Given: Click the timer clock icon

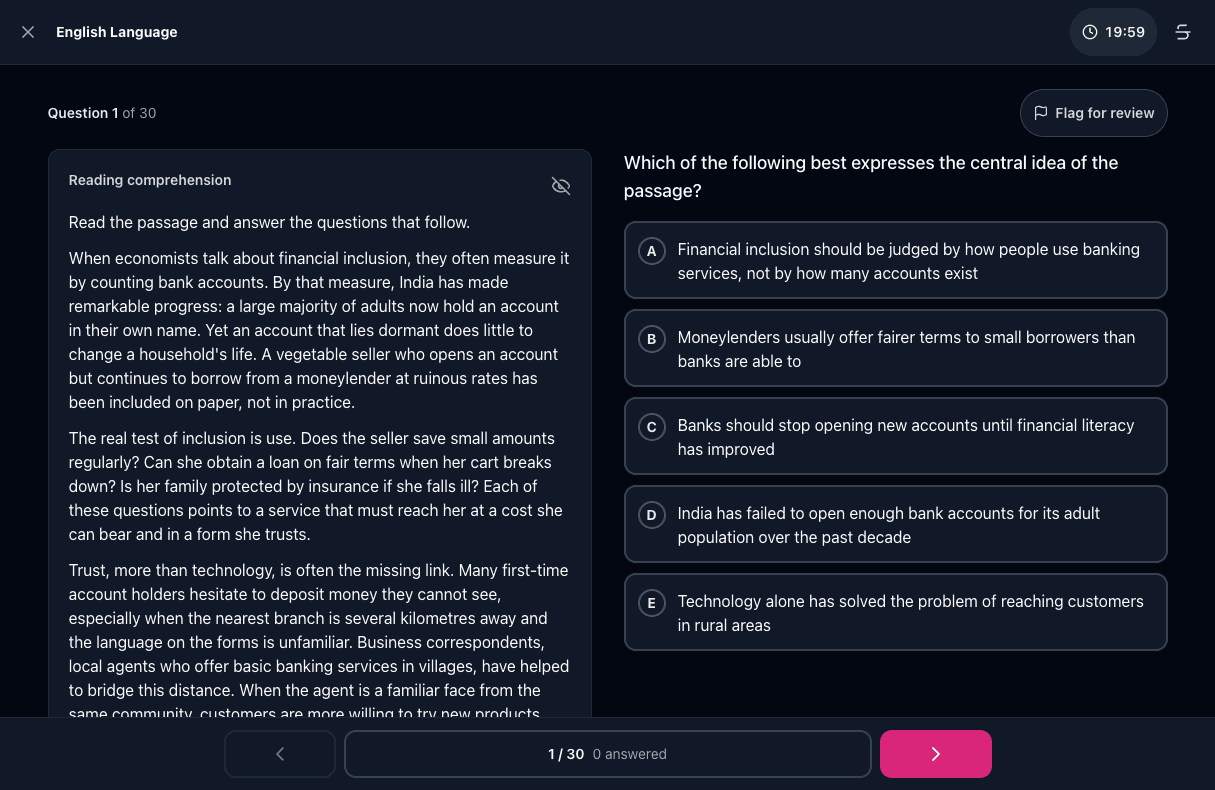Looking at the screenshot, I should pos(1090,32).
